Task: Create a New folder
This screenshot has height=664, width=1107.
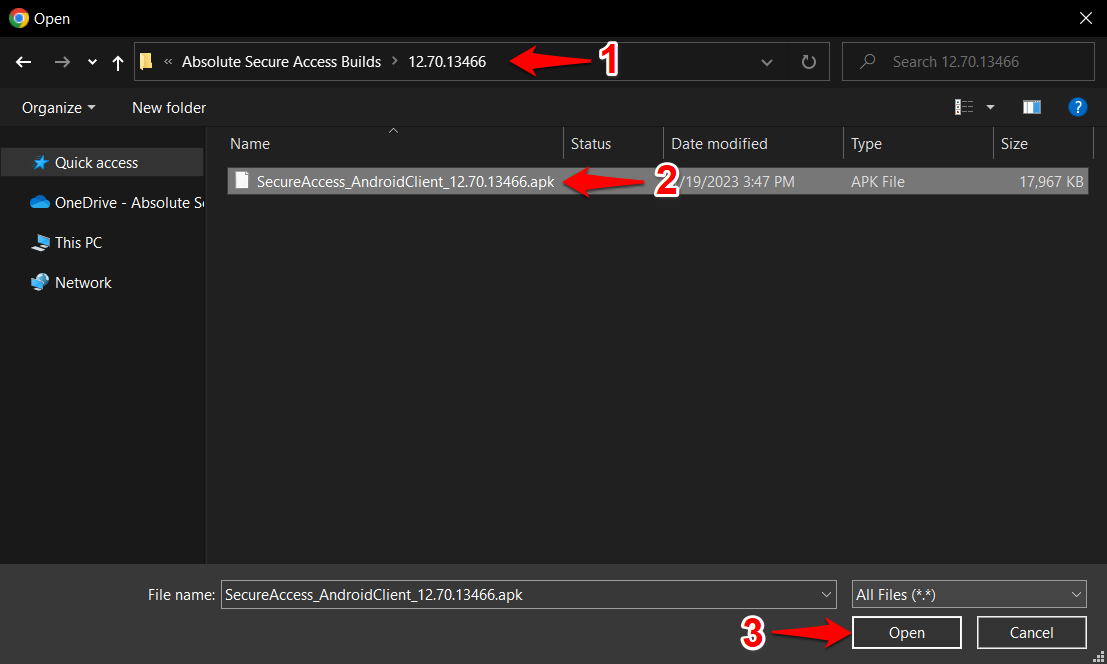Action: coord(169,108)
